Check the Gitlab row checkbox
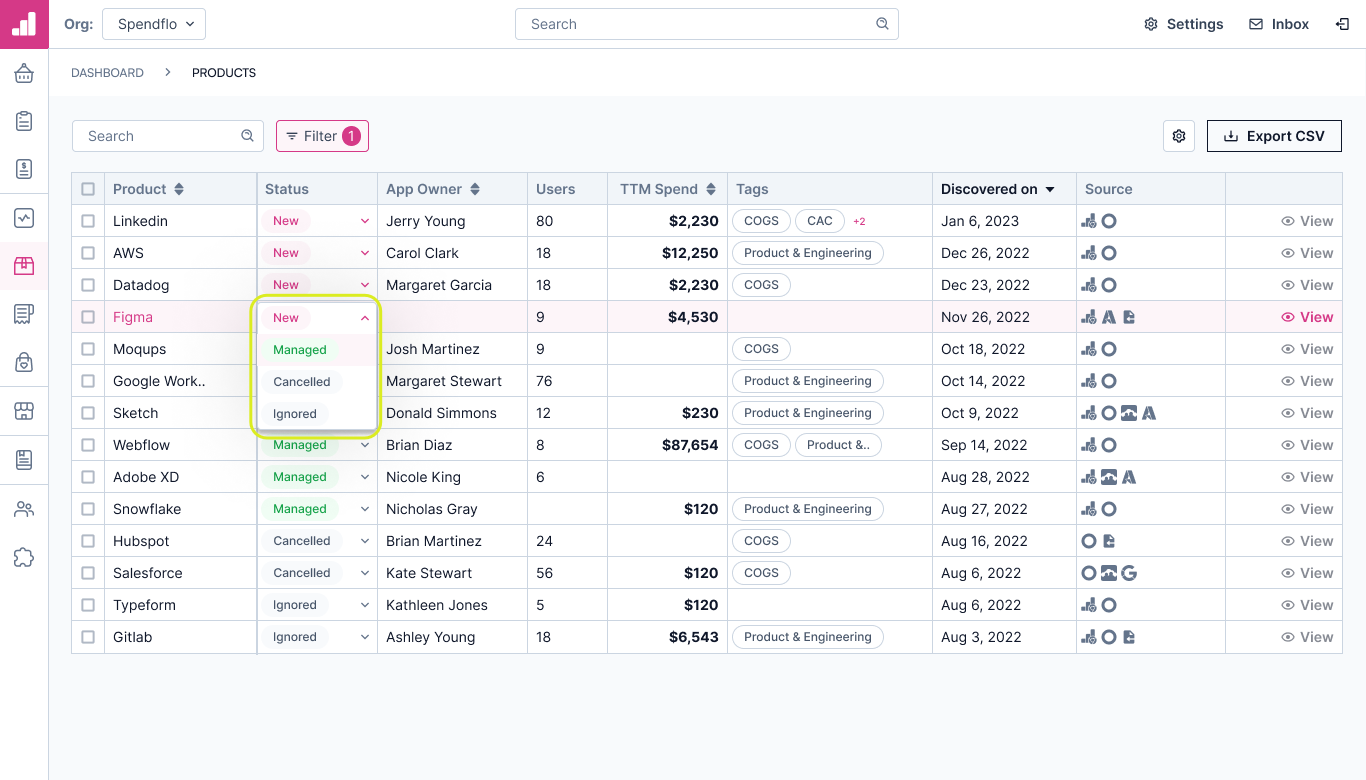This screenshot has width=1366, height=780. click(88, 637)
